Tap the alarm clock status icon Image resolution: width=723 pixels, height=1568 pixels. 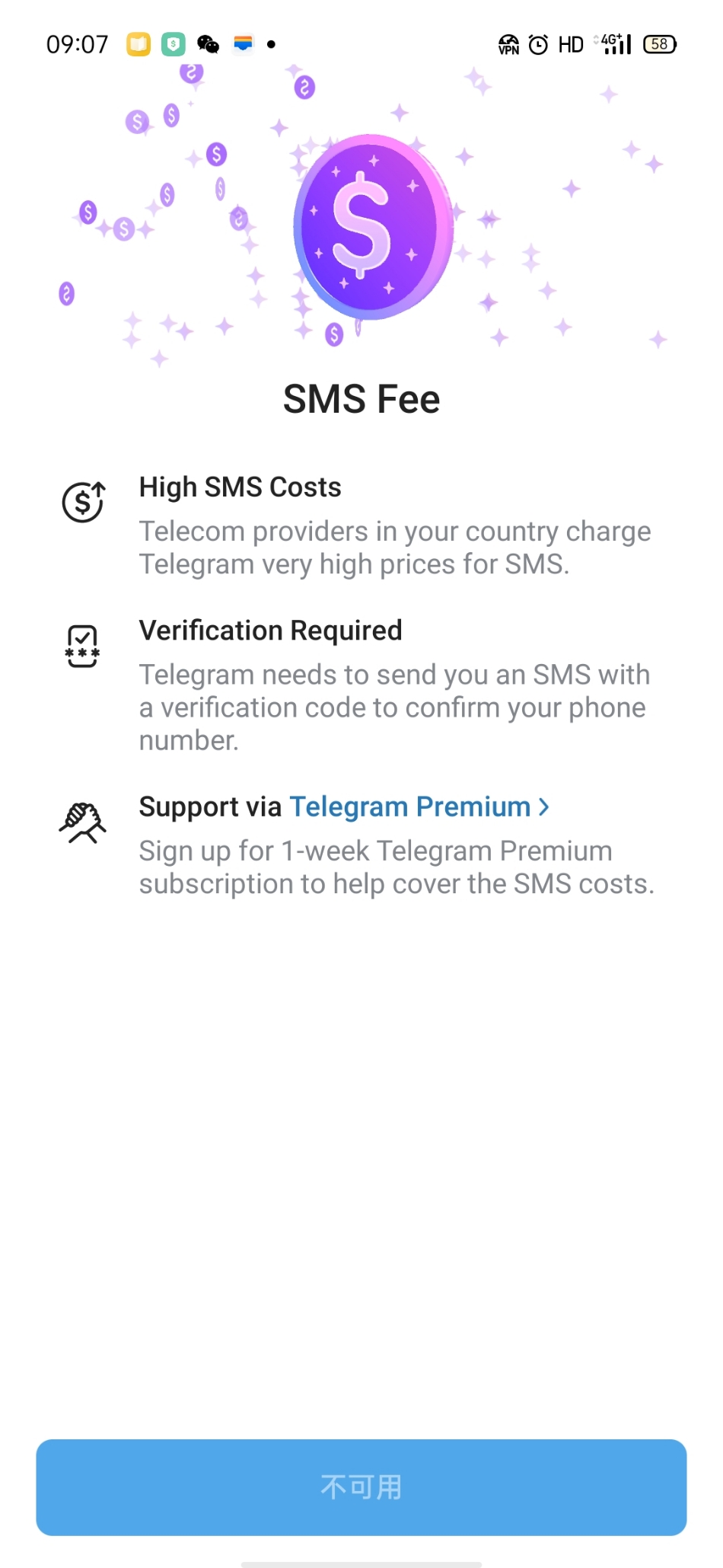click(x=538, y=45)
